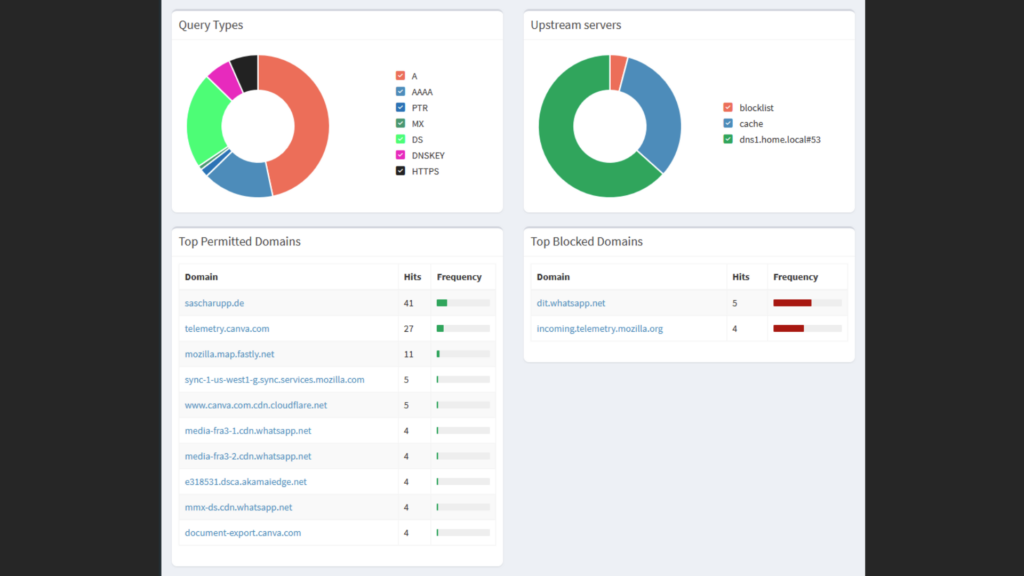Toggle the cache legend checkbox

[x=728, y=123]
